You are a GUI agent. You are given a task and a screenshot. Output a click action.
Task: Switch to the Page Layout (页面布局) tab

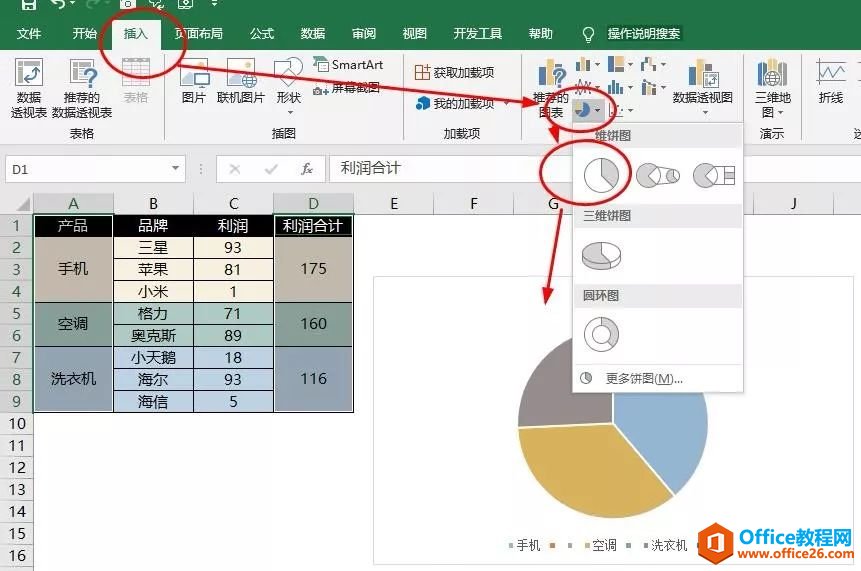[x=199, y=34]
